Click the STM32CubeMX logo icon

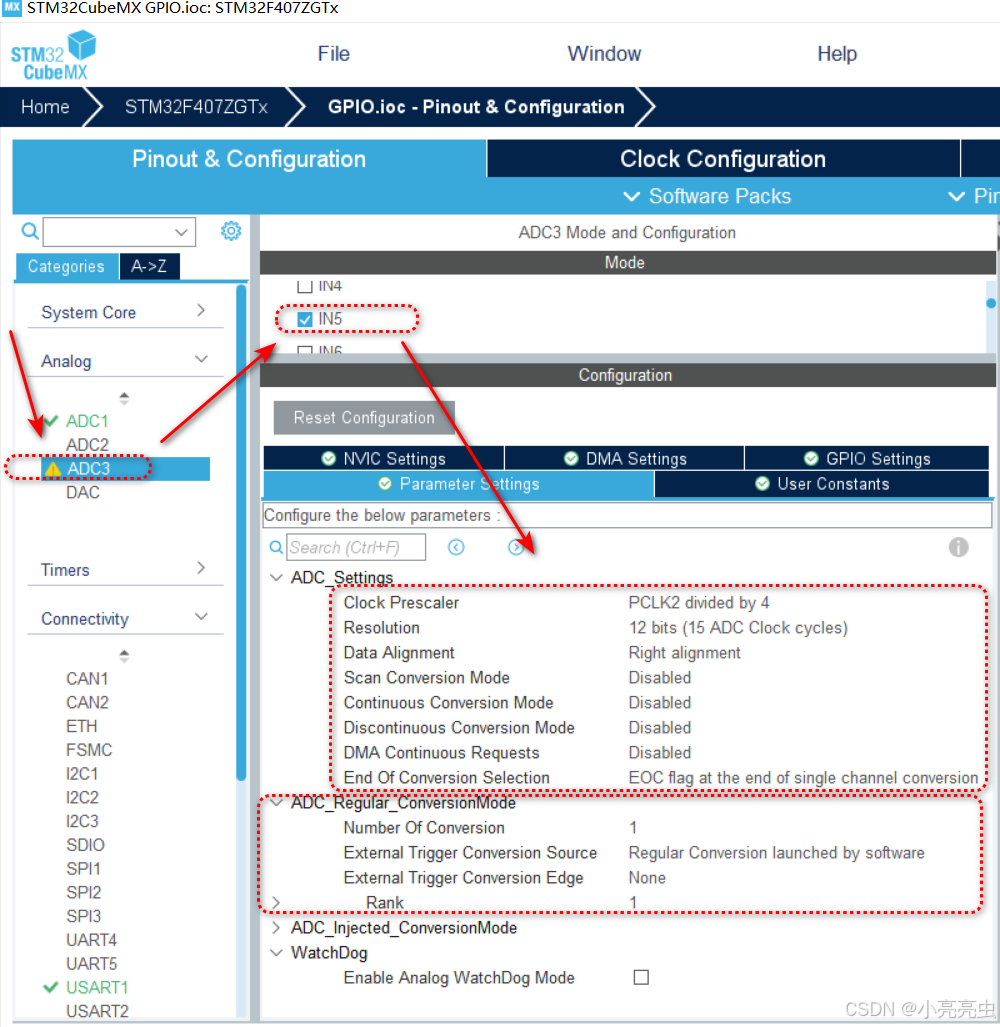click(54, 56)
